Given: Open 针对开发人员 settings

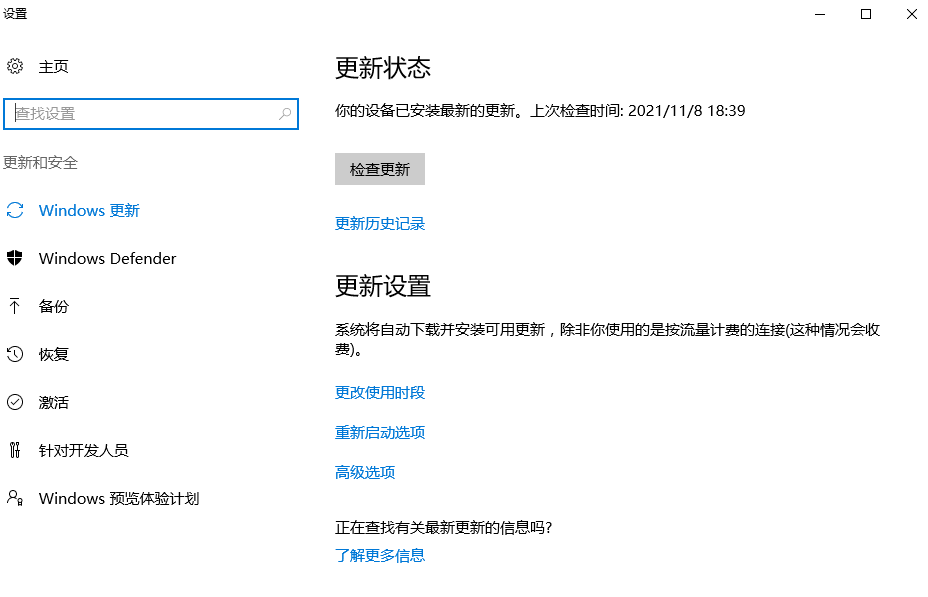Looking at the screenshot, I should 83,450.
